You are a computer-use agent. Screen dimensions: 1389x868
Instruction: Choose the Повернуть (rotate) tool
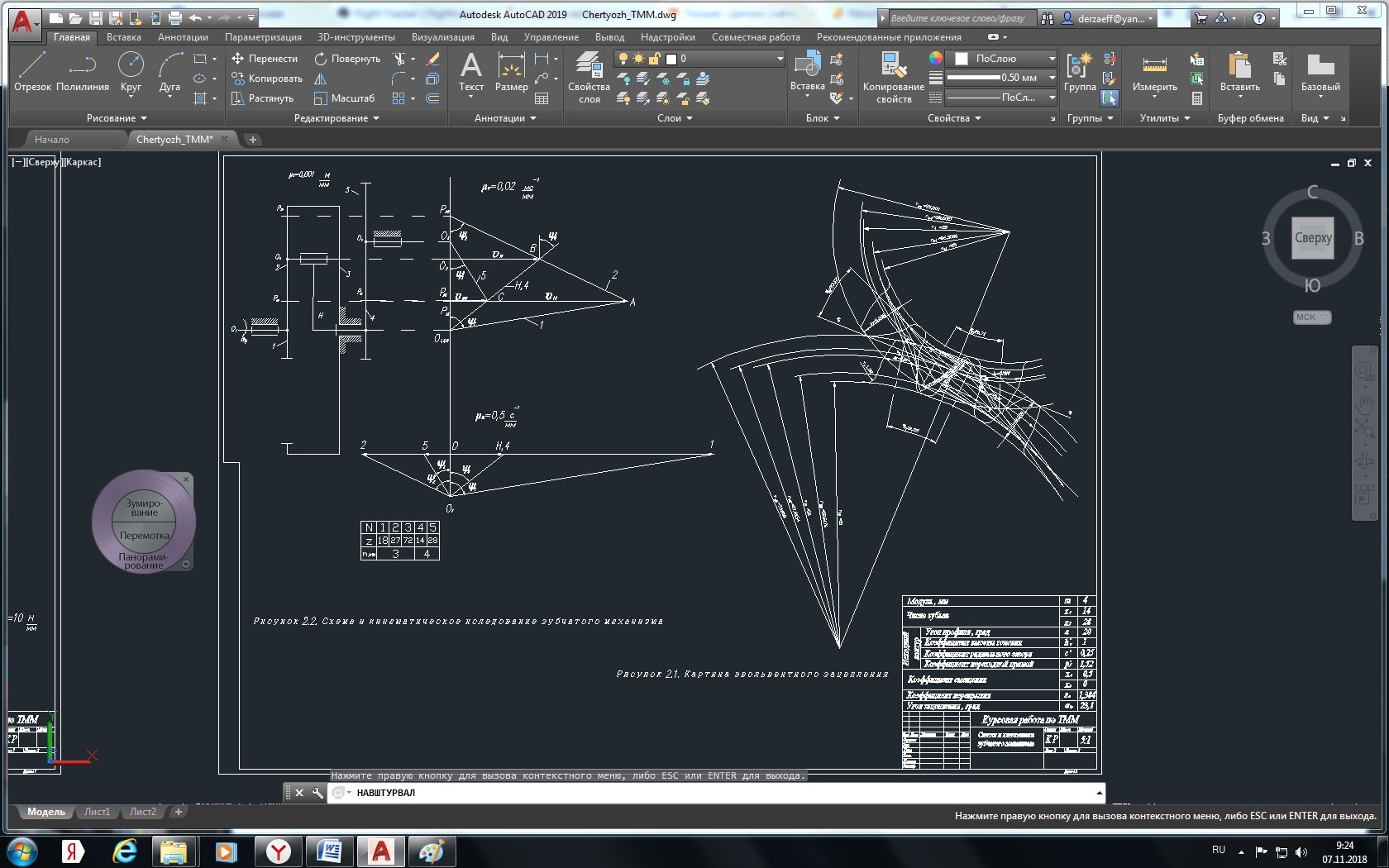347,59
